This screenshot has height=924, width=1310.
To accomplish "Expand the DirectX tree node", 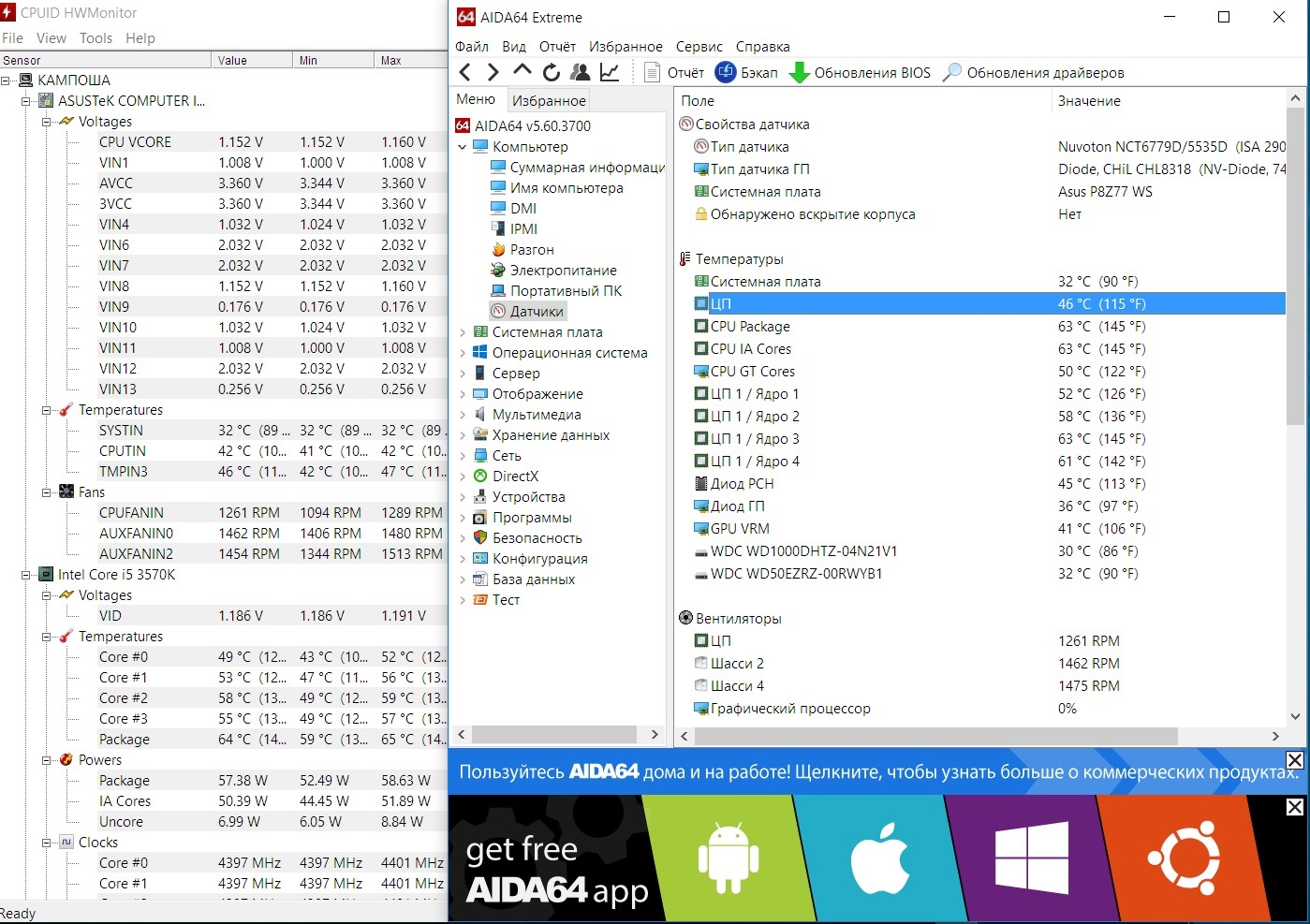I will point(462,477).
